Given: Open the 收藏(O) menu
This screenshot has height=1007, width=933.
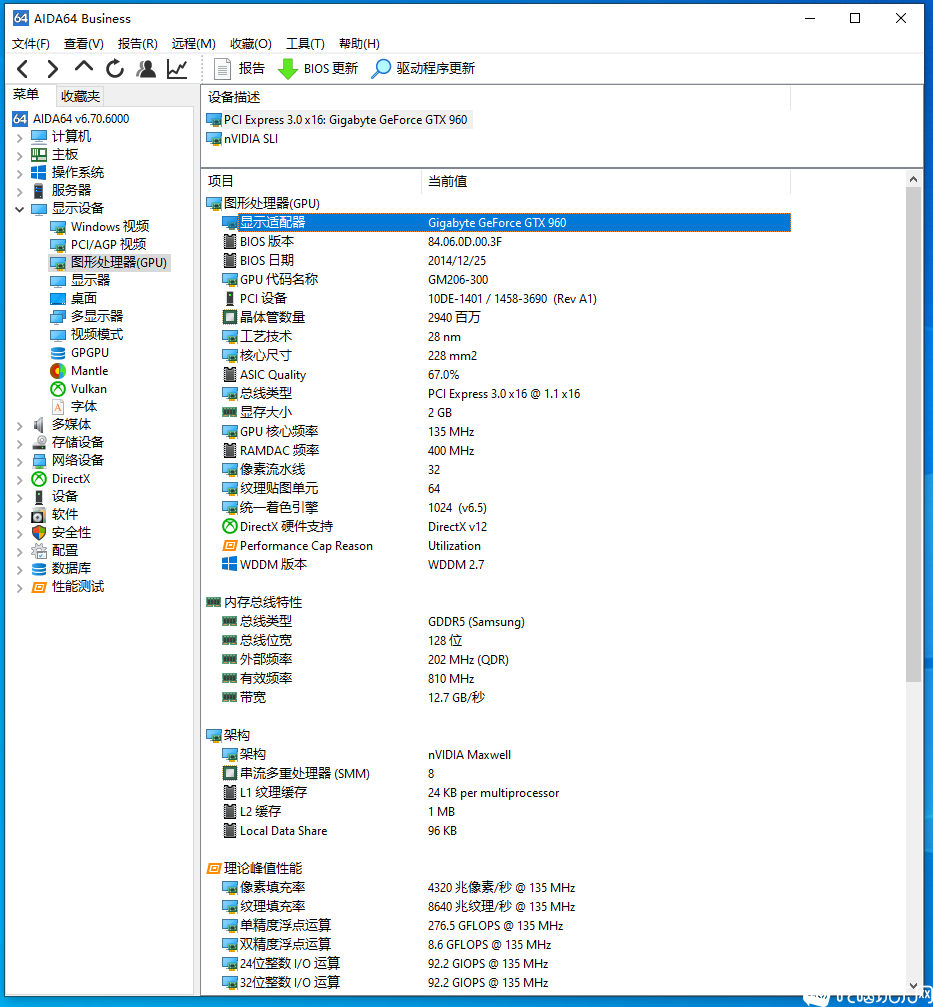Looking at the screenshot, I should click(250, 44).
